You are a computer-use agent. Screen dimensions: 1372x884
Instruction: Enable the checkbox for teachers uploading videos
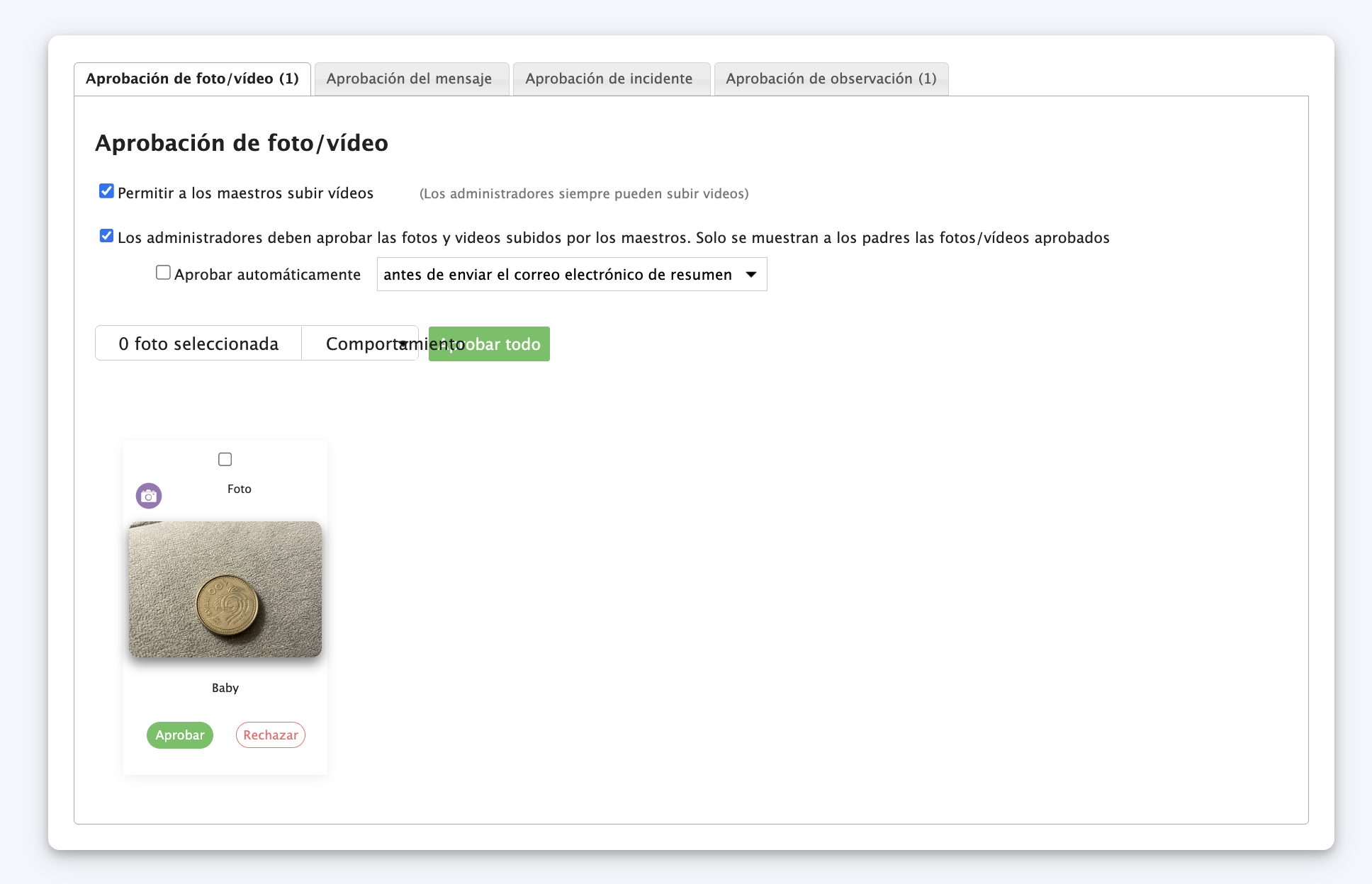pos(106,191)
